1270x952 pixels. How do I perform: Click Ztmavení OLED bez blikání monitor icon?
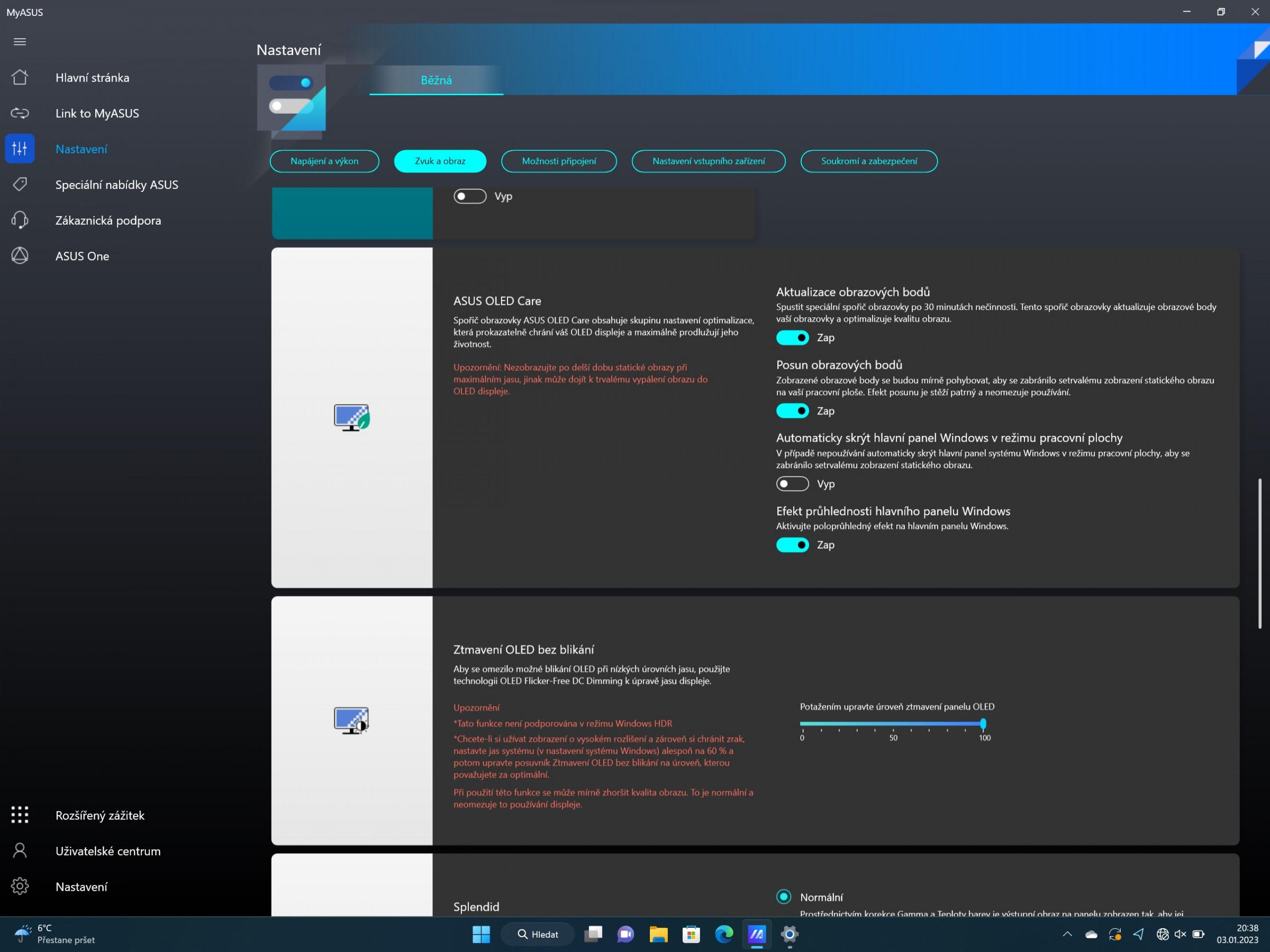click(x=351, y=720)
